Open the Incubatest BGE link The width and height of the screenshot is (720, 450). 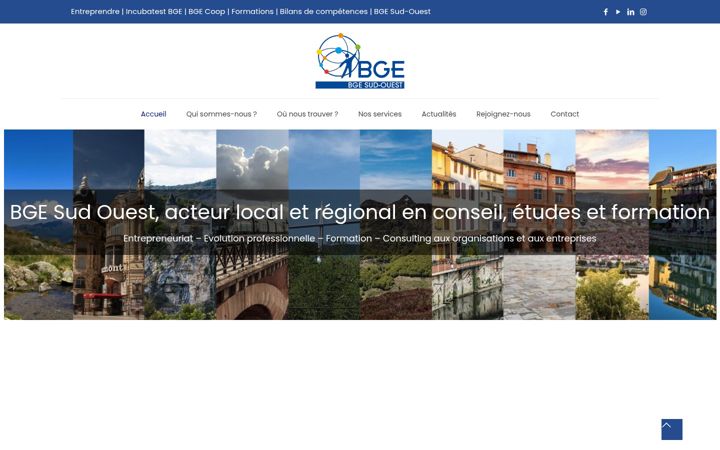point(154,11)
